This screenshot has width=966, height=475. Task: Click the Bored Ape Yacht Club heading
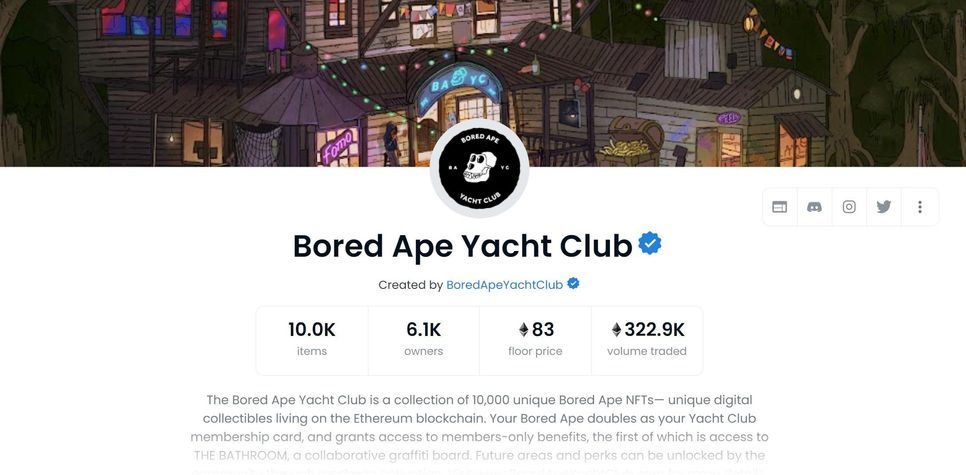click(x=462, y=245)
